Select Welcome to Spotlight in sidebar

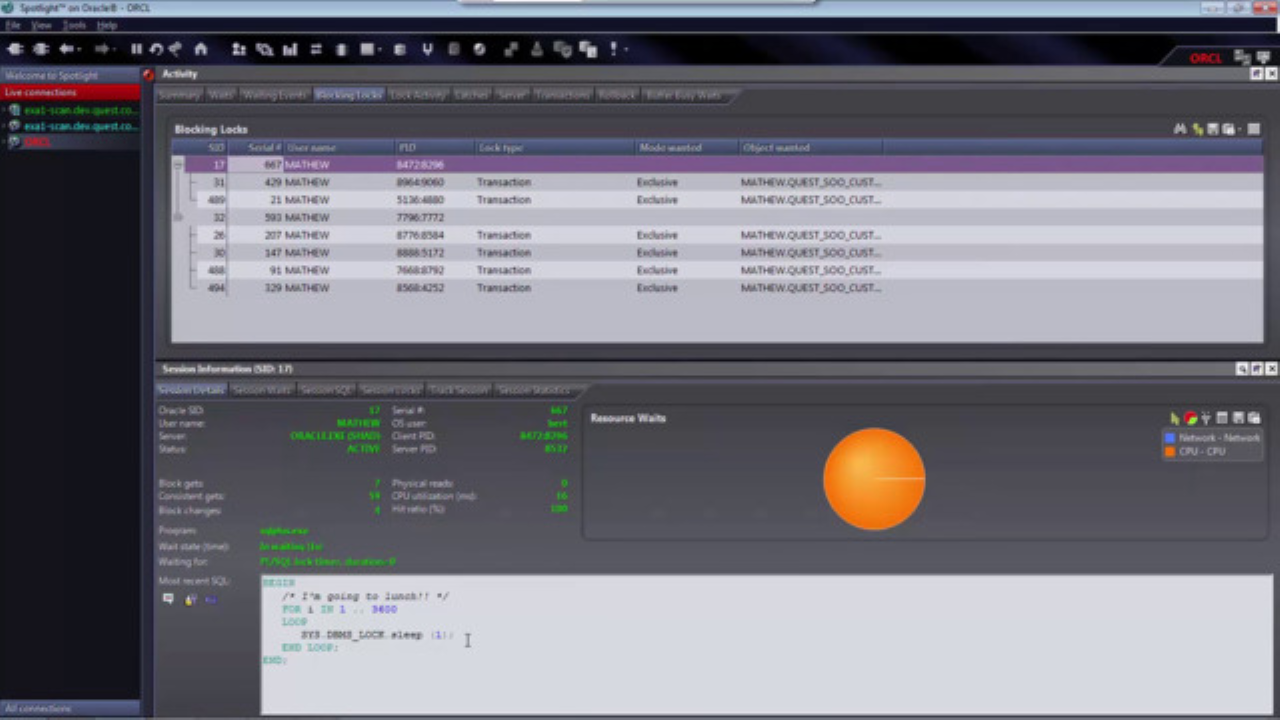pyautogui.click(x=70, y=76)
